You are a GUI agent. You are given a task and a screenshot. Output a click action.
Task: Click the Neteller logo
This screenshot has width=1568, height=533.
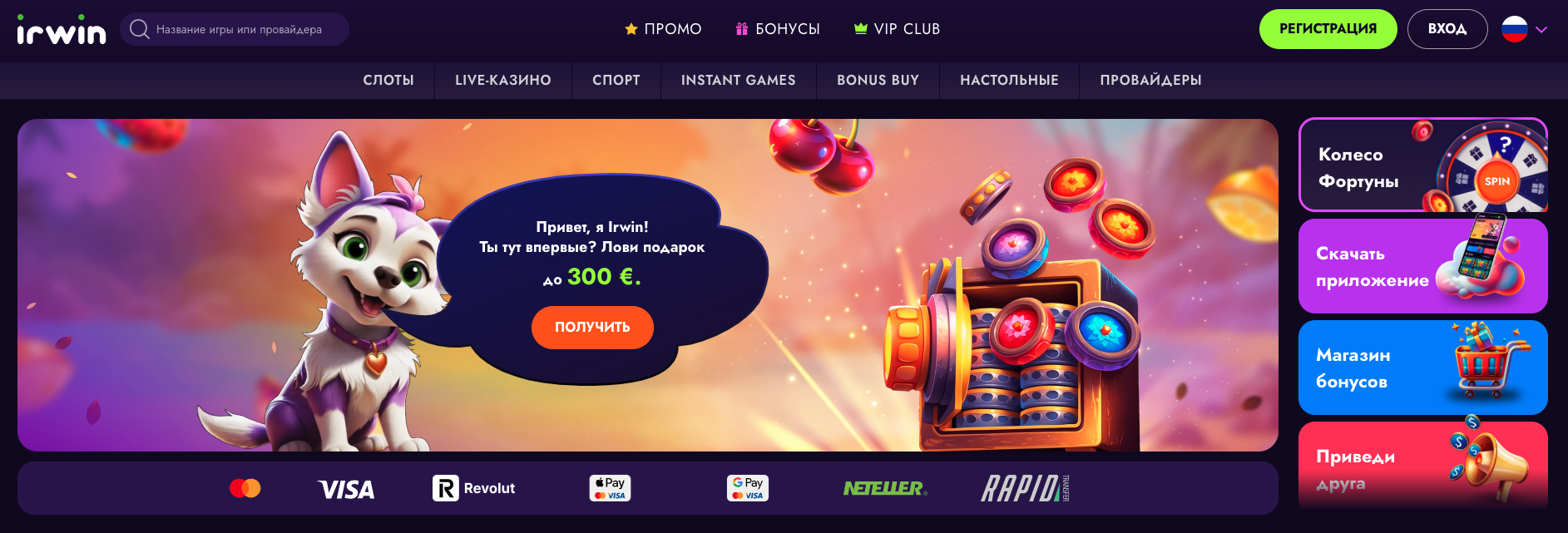[885, 488]
